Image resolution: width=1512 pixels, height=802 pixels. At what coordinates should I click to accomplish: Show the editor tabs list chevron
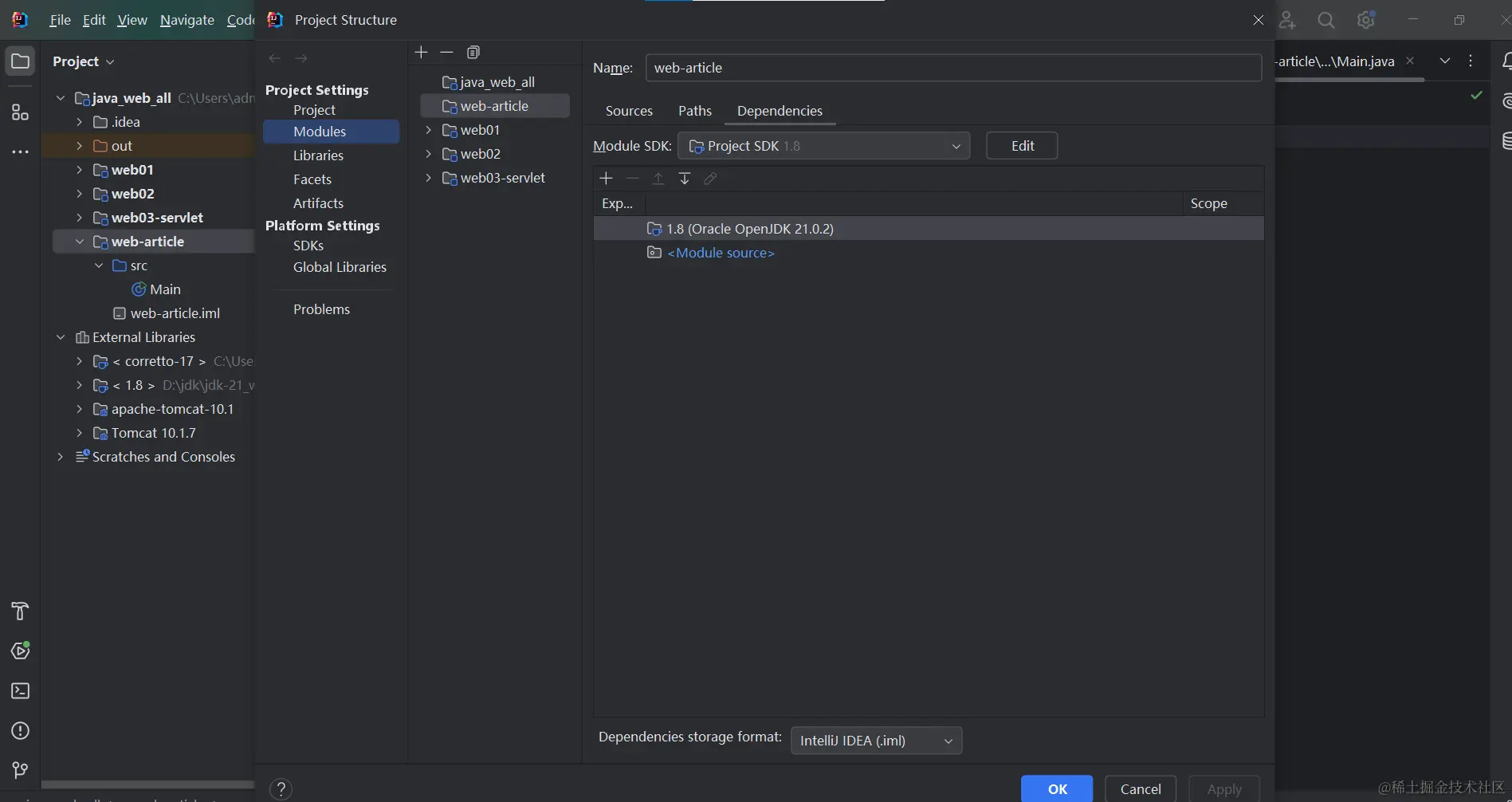pyautogui.click(x=1444, y=61)
